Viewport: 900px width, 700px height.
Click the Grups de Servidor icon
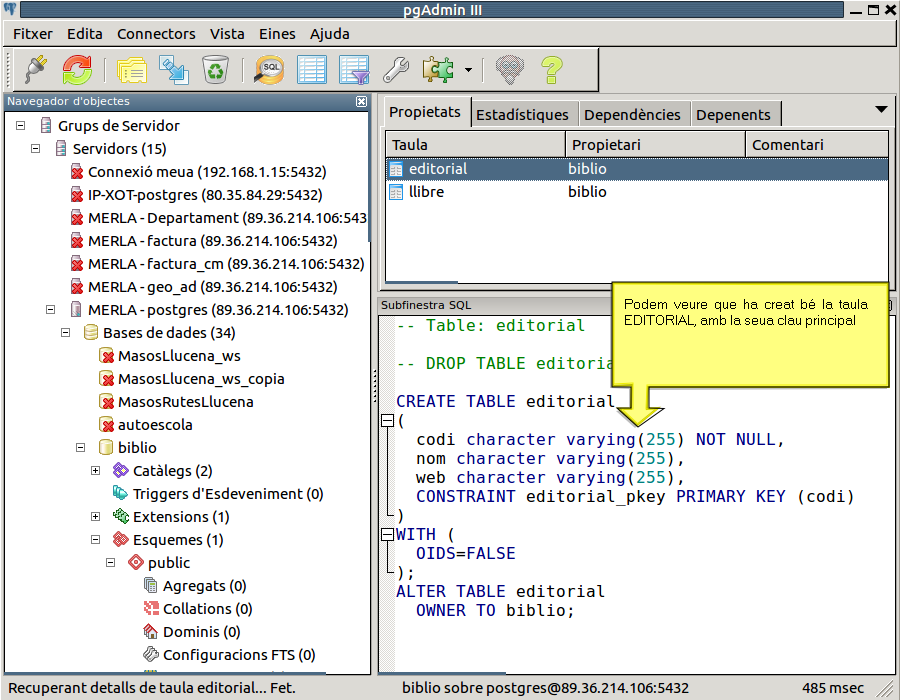click(46, 125)
